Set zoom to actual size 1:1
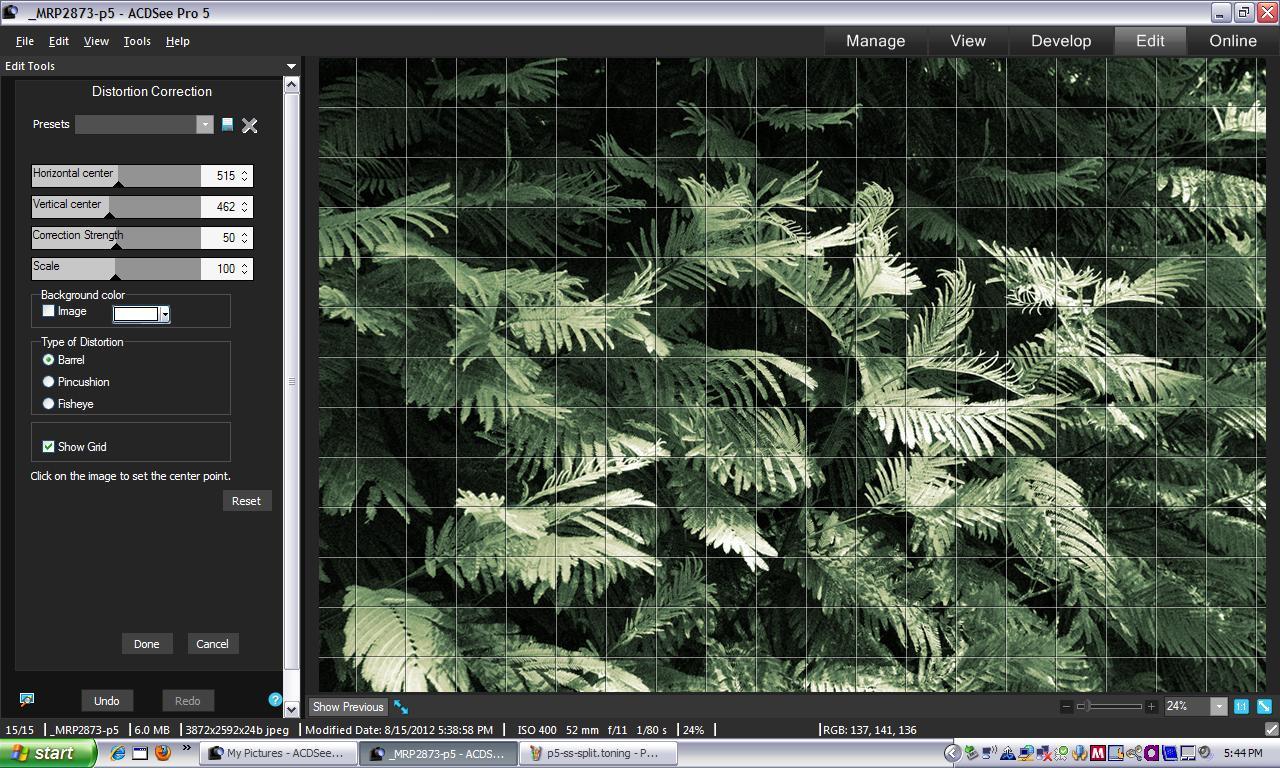Image resolution: width=1280 pixels, height=768 pixels. (1241, 706)
